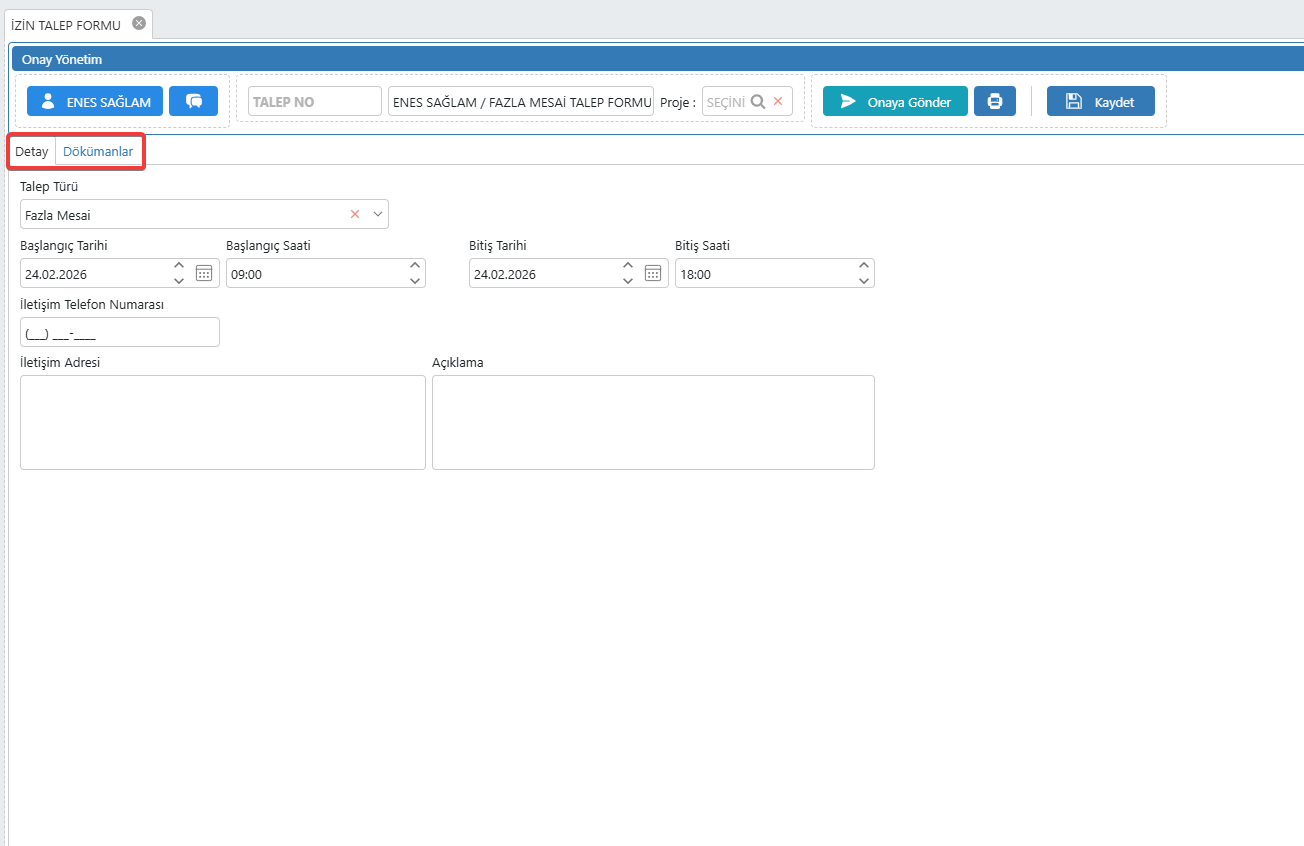The height and width of the screenshot is (846, 1304).
Task: Increase the Başlangıç Tarihi date value
Action: click(x=179, y=266)
